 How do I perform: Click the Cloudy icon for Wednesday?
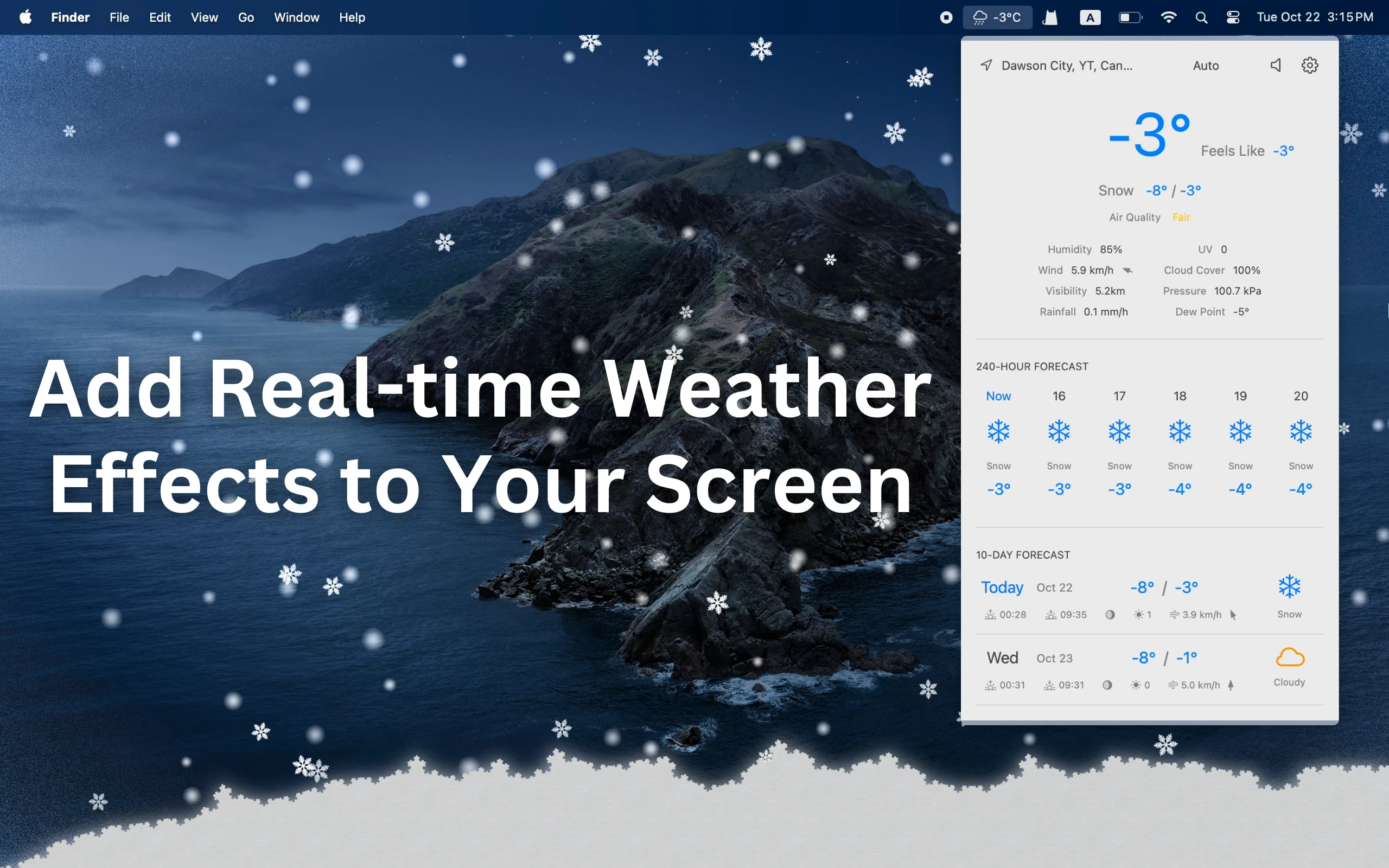[1289, 658]
